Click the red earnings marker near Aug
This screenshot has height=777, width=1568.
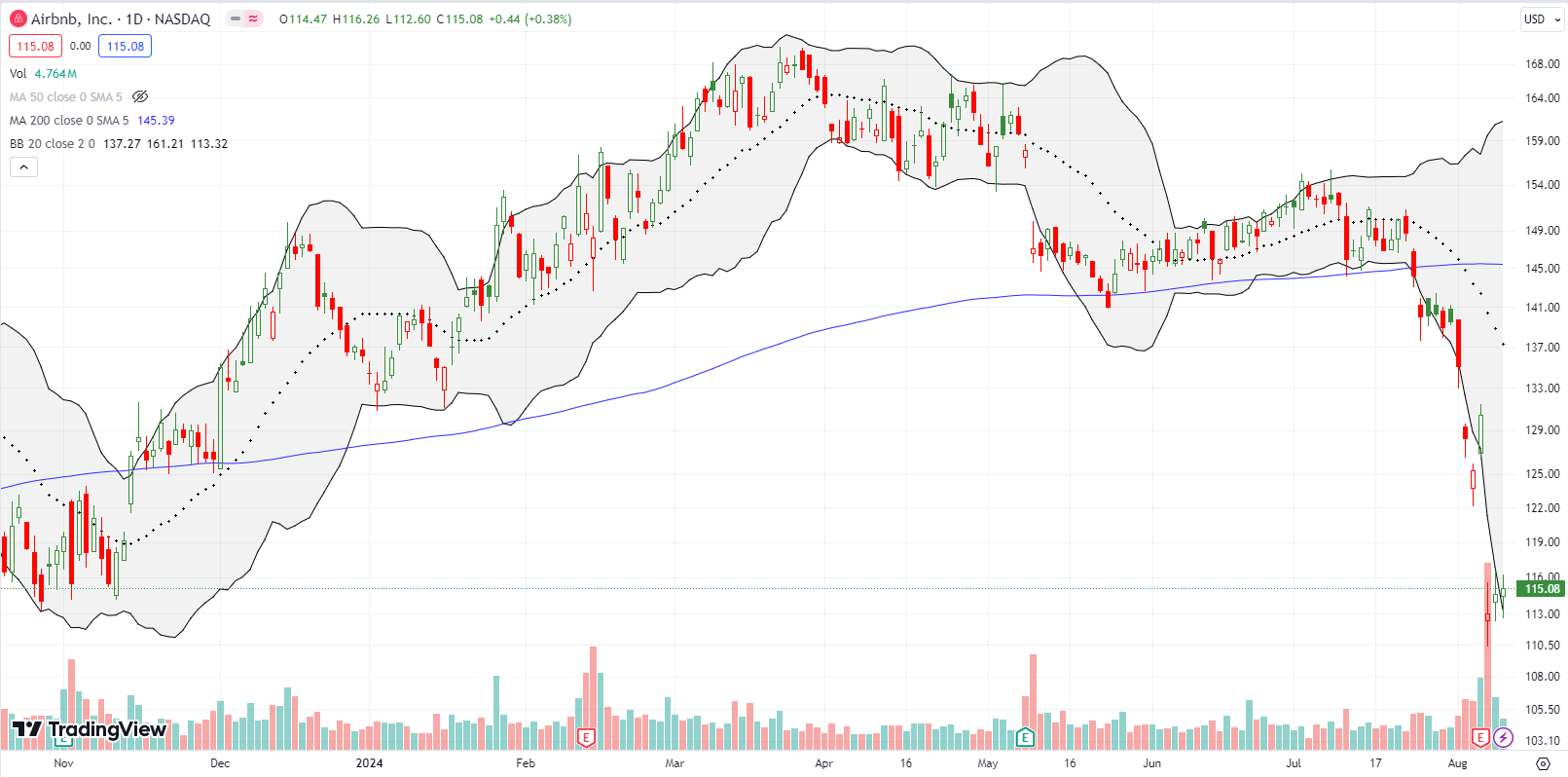pos(1481,738)
